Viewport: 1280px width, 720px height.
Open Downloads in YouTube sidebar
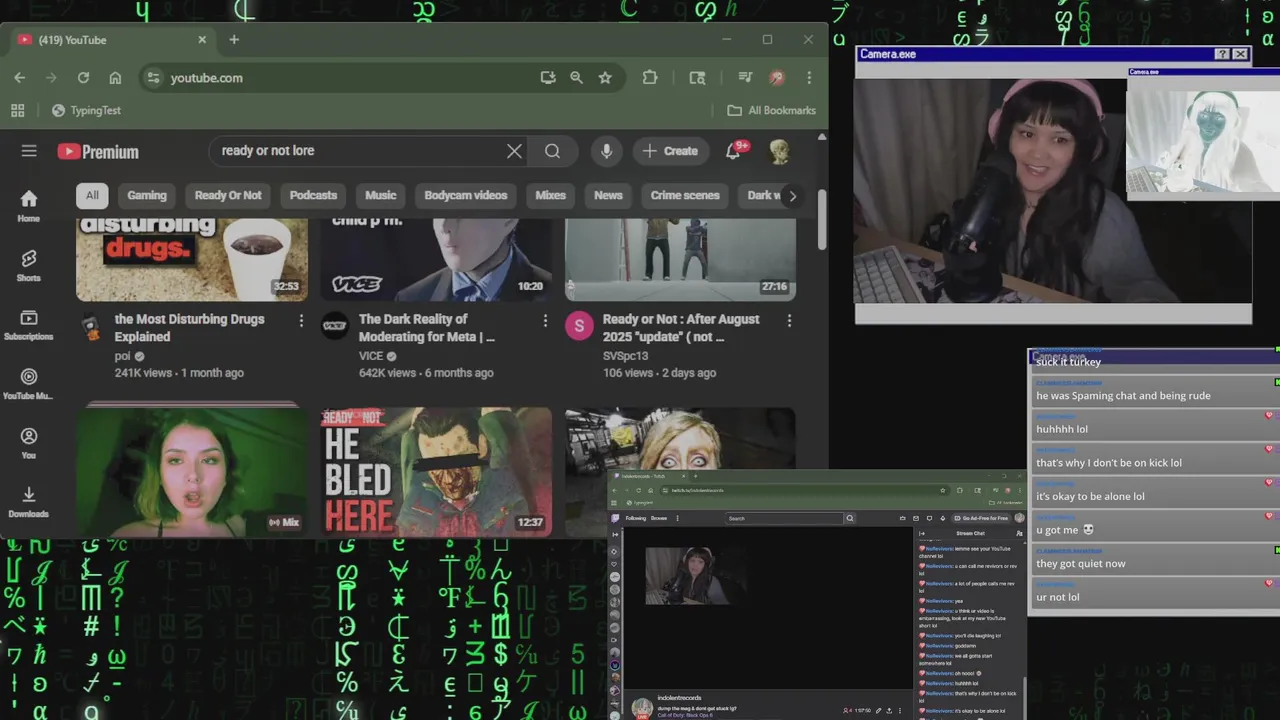tap(29, 502)
